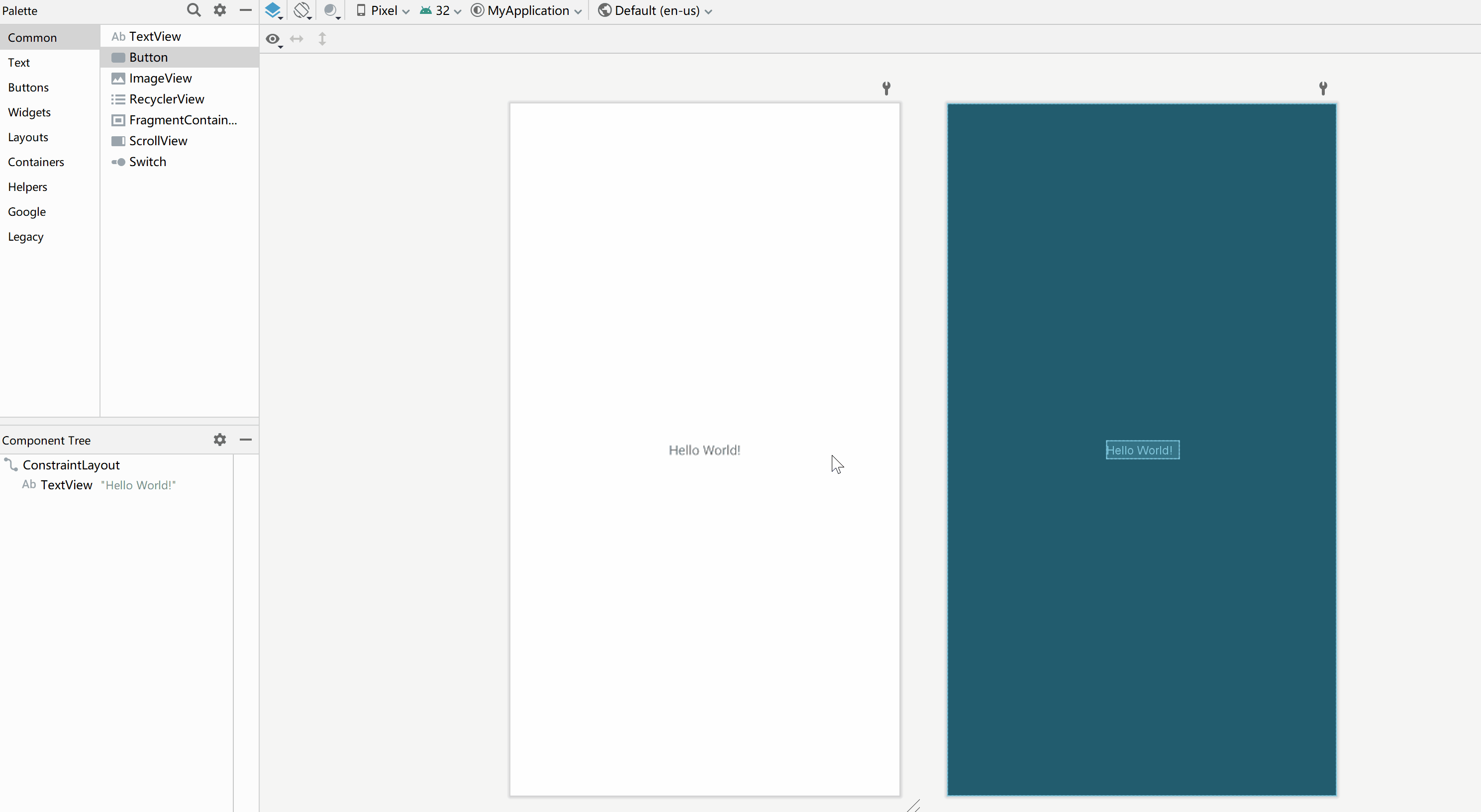Toggle the view options eye icon
Viewport: 1481px width, 812px height.
tap(273, 39)
